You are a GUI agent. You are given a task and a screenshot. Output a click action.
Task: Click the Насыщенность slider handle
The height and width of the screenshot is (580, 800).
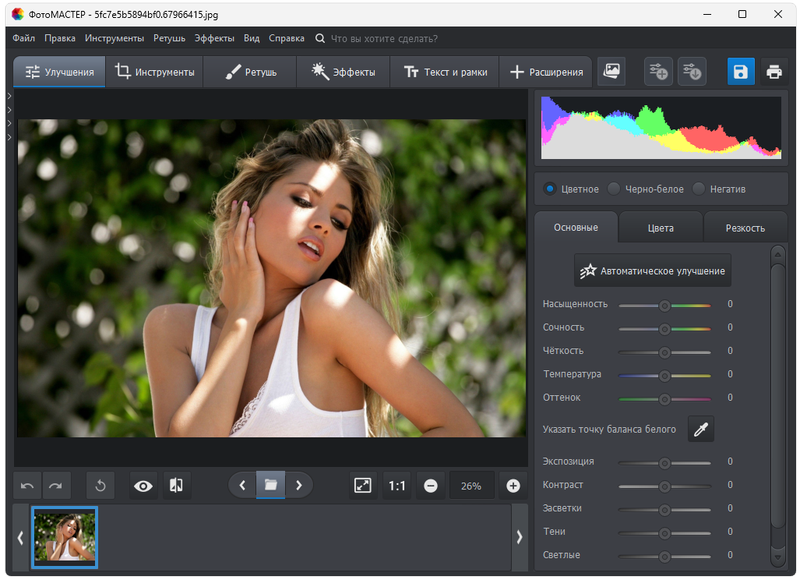pyautogui.click(x=664, y=304)
